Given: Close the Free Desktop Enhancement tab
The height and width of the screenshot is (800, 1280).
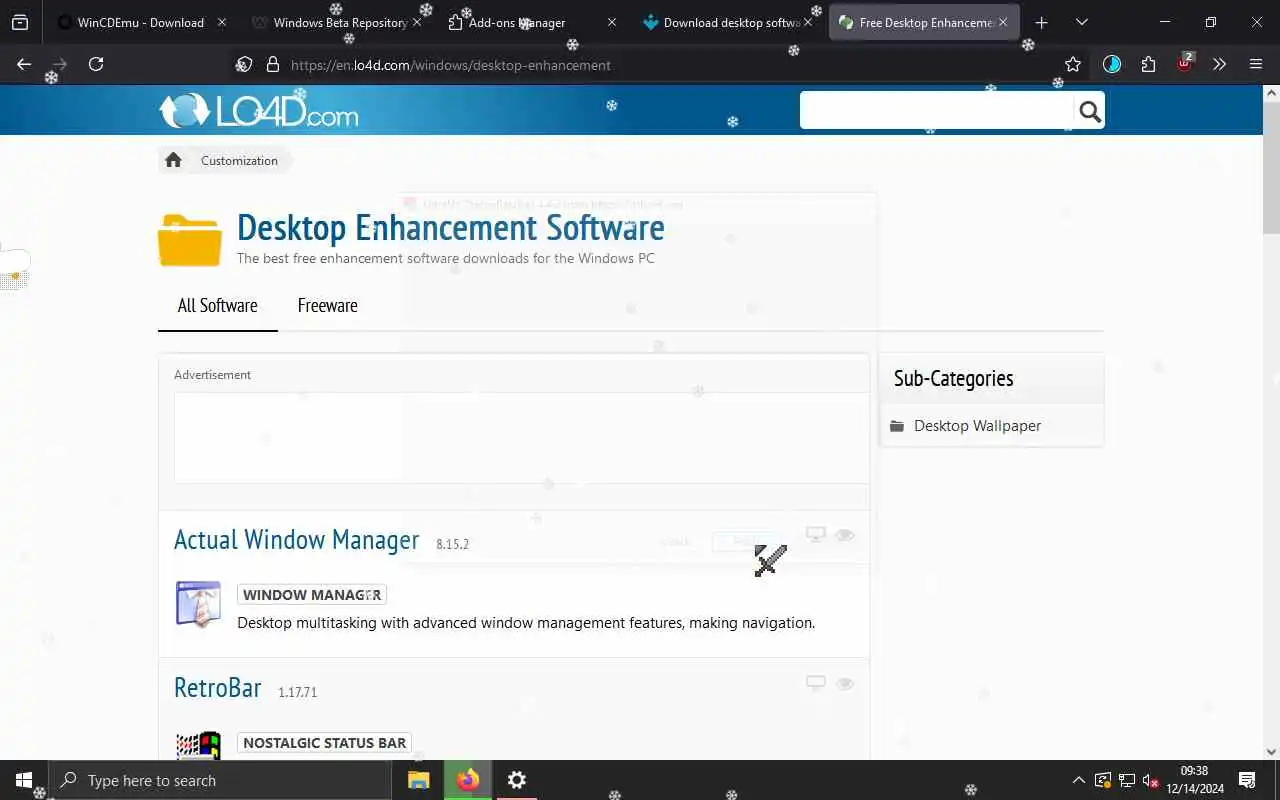Looking at the screenshot, I should [x=1003, y=22].
